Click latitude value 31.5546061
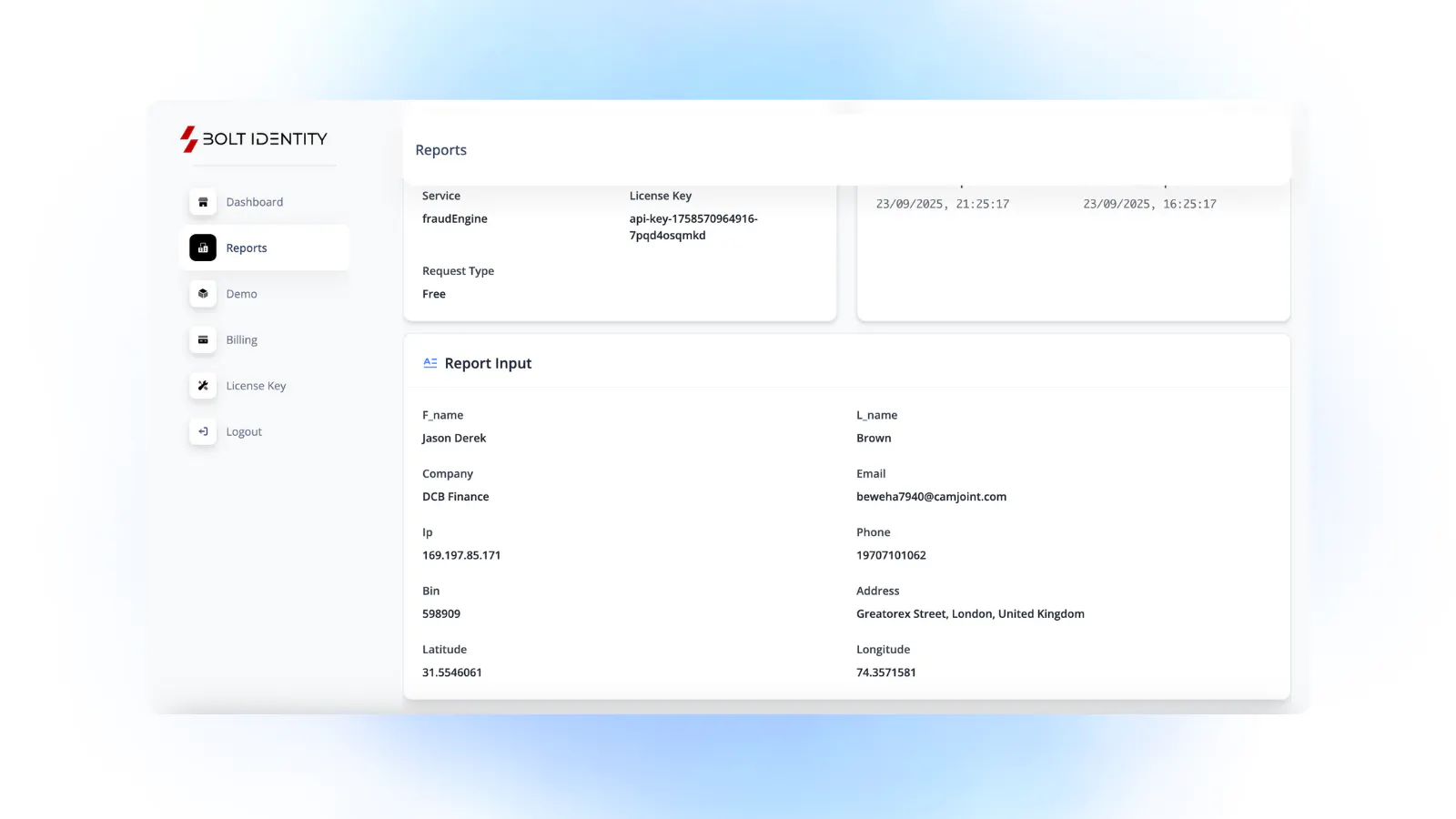This screenshot has width=1456, height=819. 452,672
